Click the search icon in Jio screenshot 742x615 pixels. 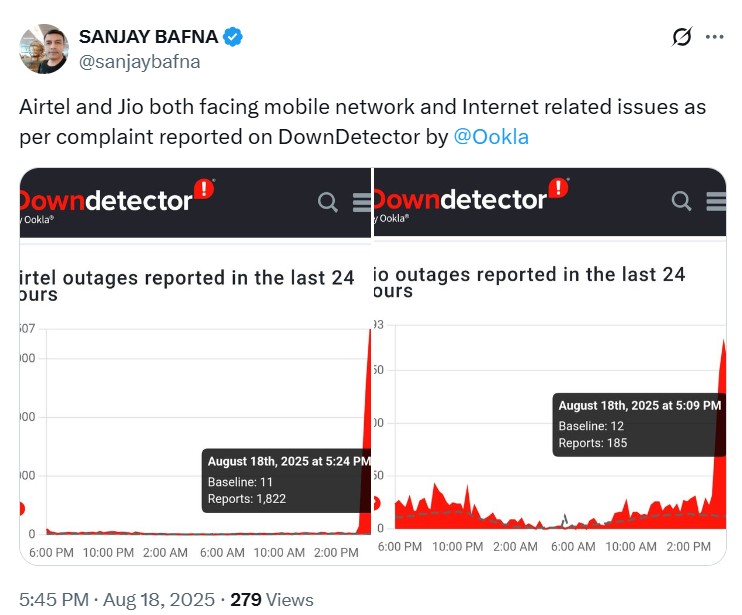click(682, 202)
